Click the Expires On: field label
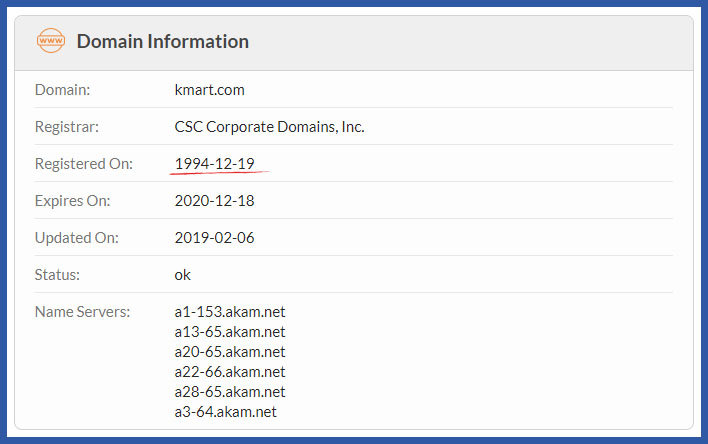This screenshot has height=444, width=708. point(72,201)
